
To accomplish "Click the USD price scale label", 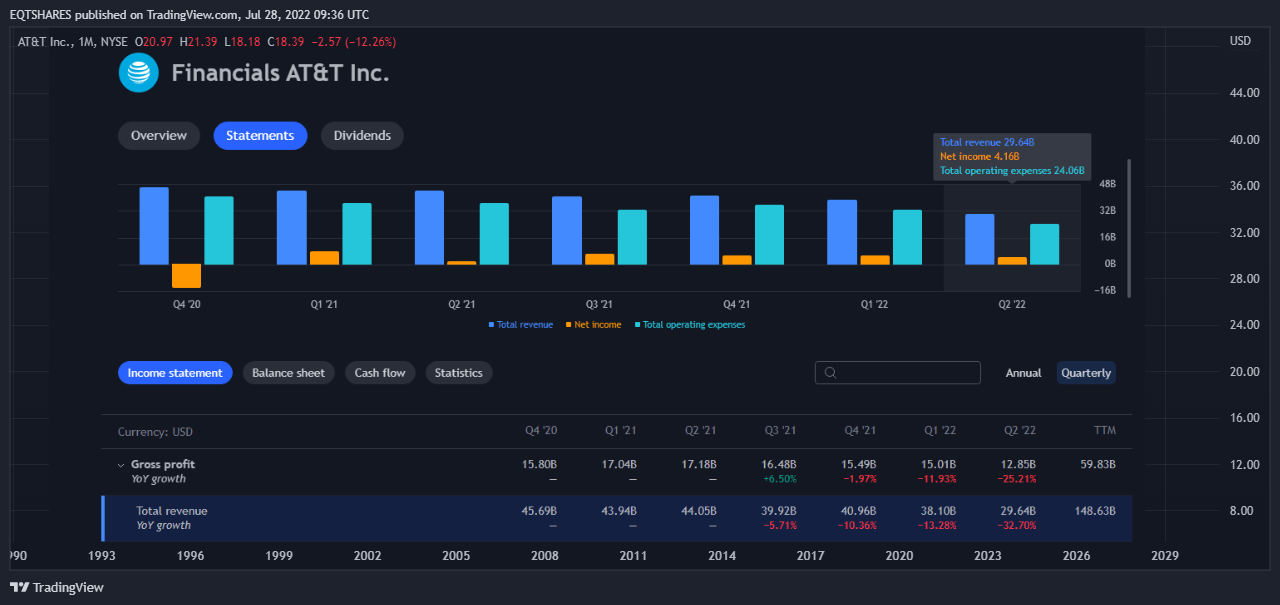I will (x=1240, y=41).
